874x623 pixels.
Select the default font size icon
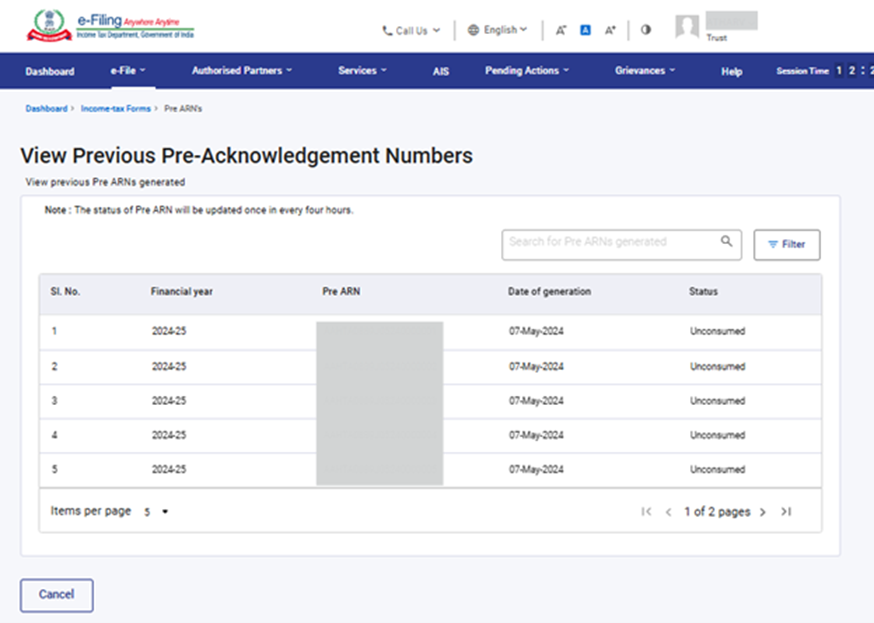click(585, 30)
